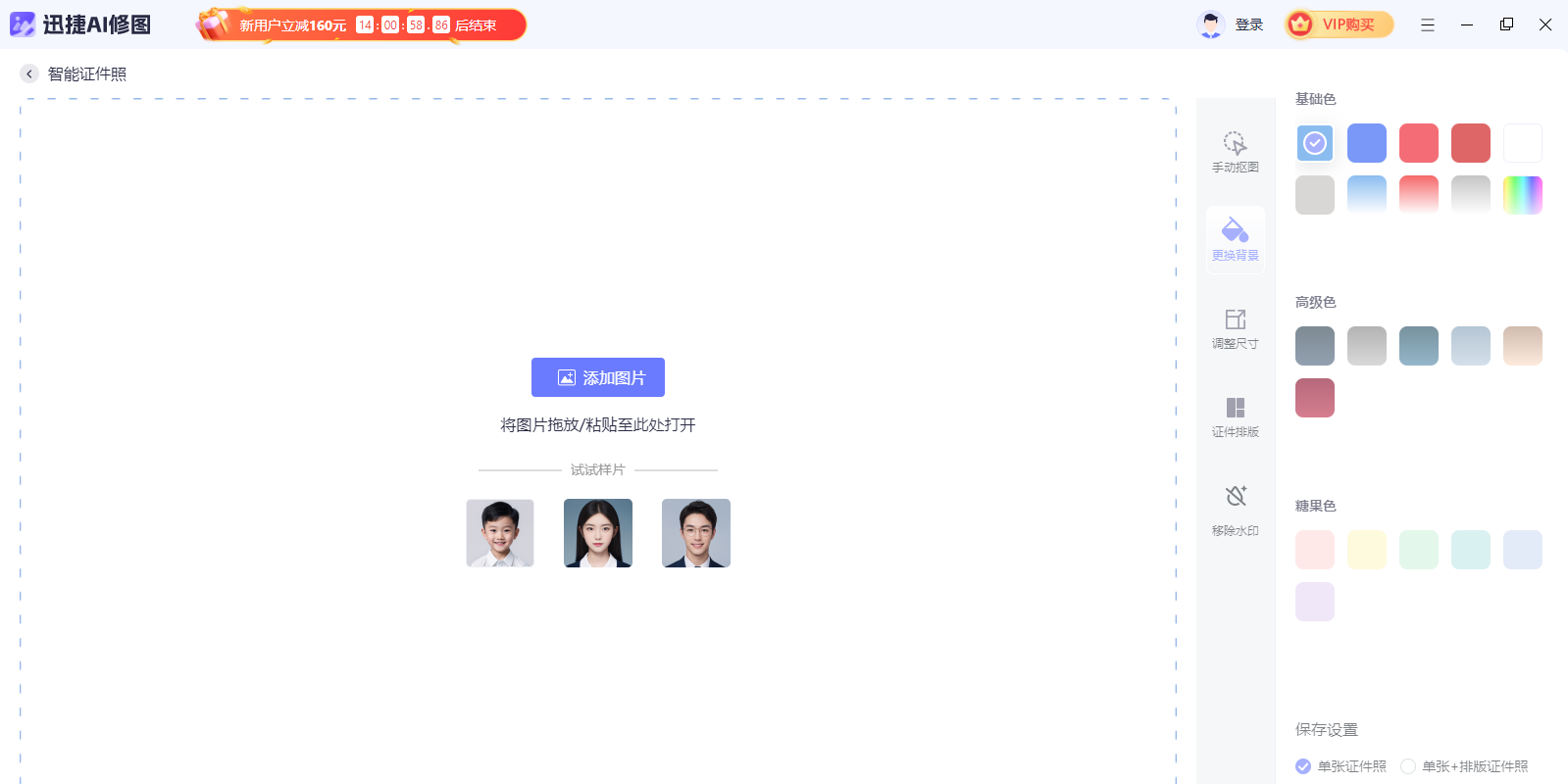Select the white basic background color
The height and width of the screenshot is (784, 1568).
point(1522,143)
